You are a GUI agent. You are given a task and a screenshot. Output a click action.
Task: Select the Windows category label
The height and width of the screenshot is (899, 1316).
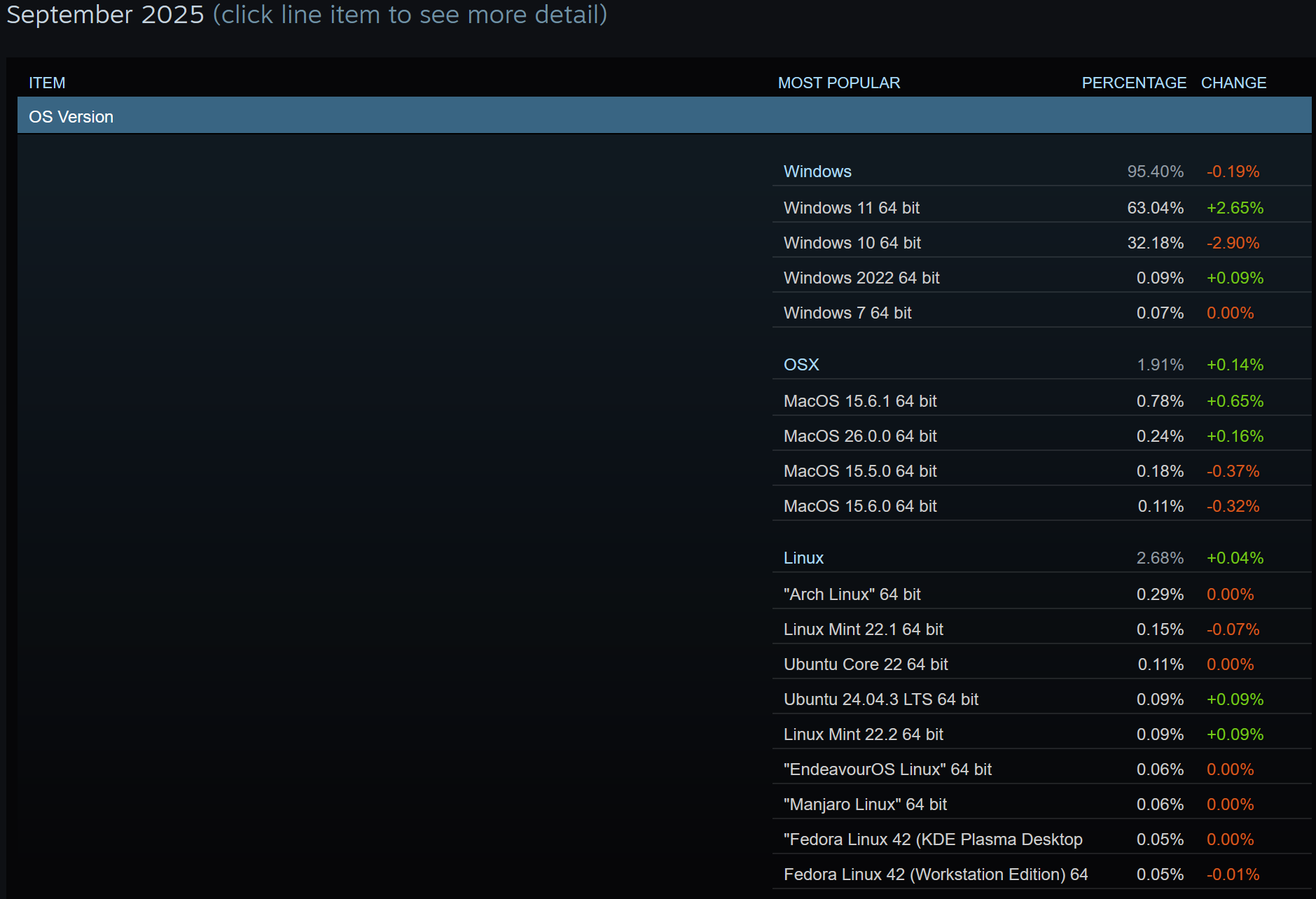coord(817,172)
